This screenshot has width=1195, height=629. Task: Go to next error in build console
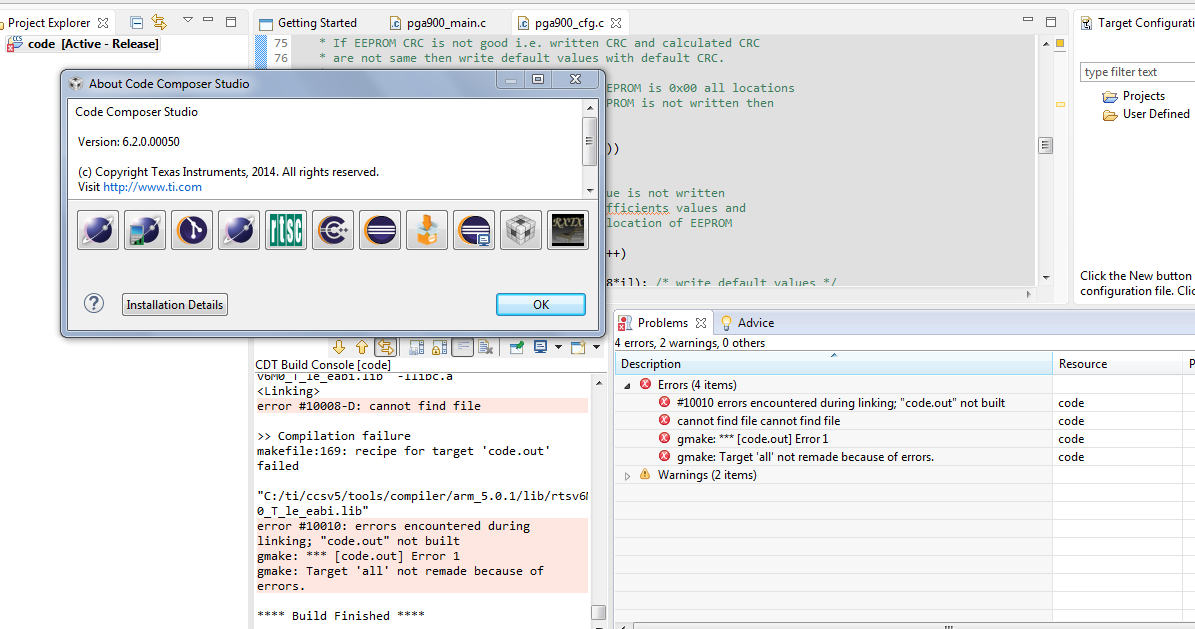coord(339,348)
